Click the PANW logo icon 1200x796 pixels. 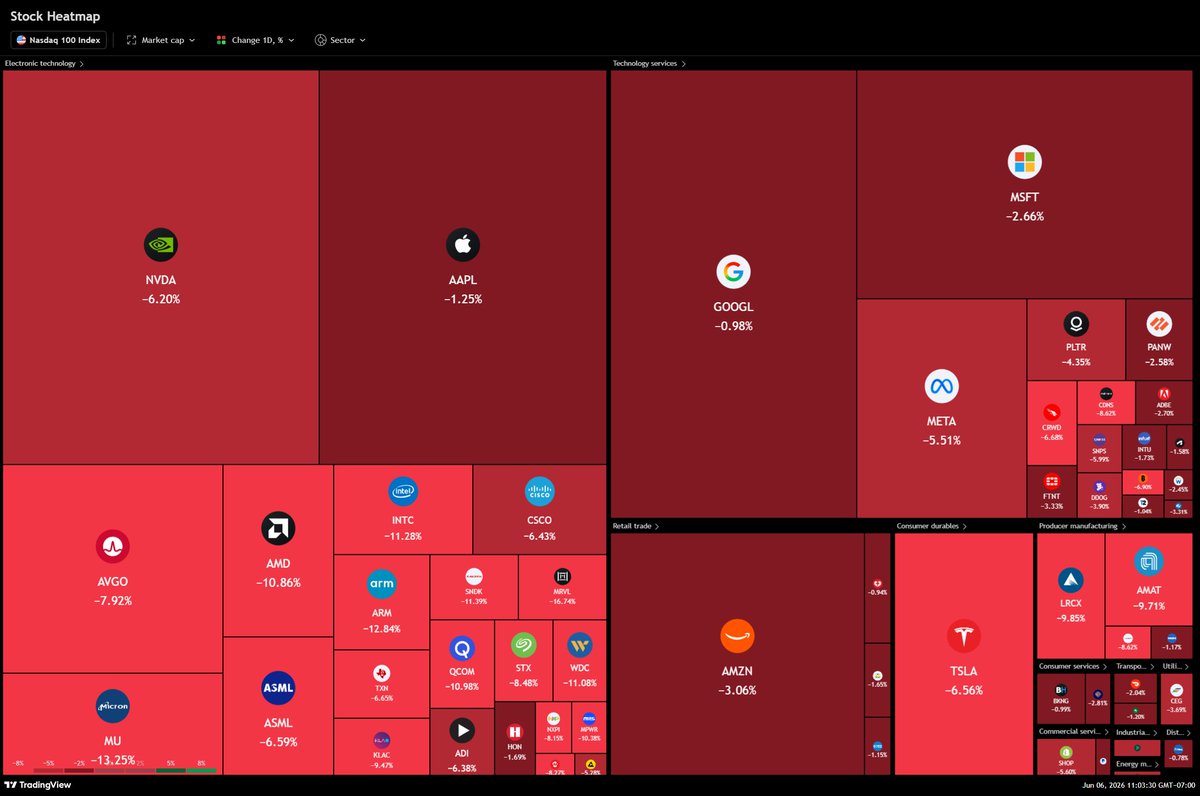[x=1158, y=324]
